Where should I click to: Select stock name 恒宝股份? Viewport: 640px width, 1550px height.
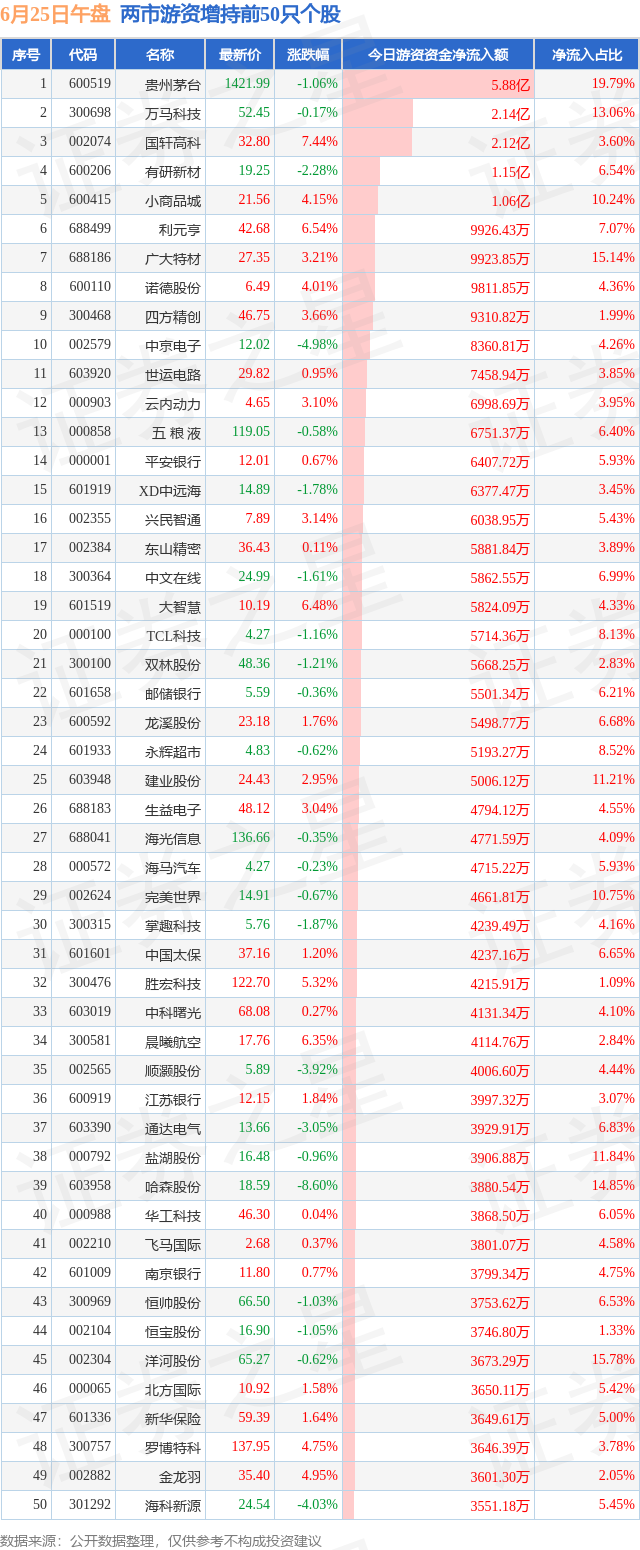click(173, 1331)
